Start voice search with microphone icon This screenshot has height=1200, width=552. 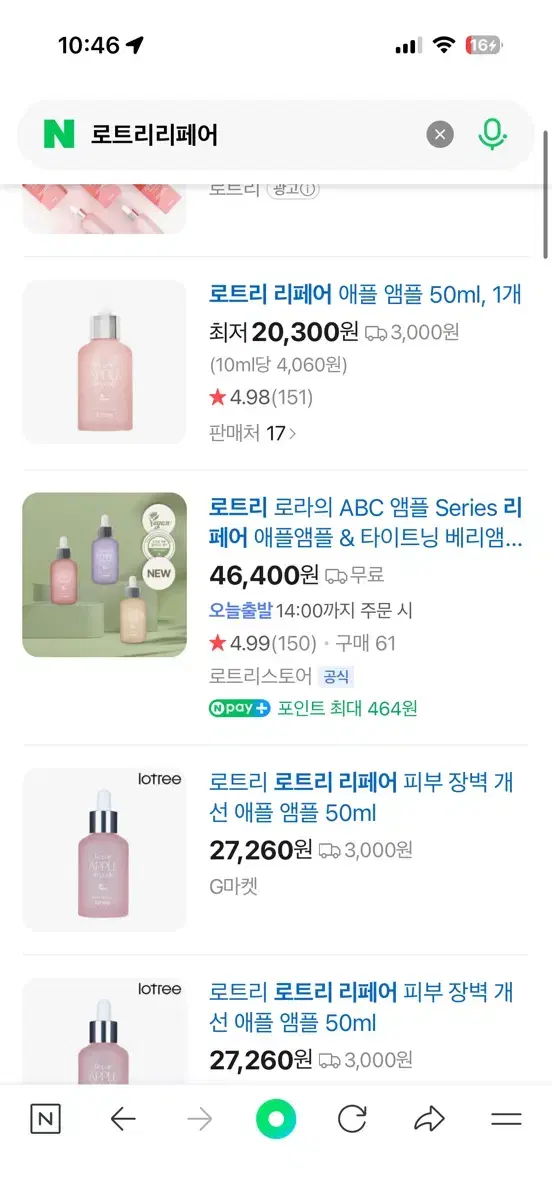tap(491, 134)
